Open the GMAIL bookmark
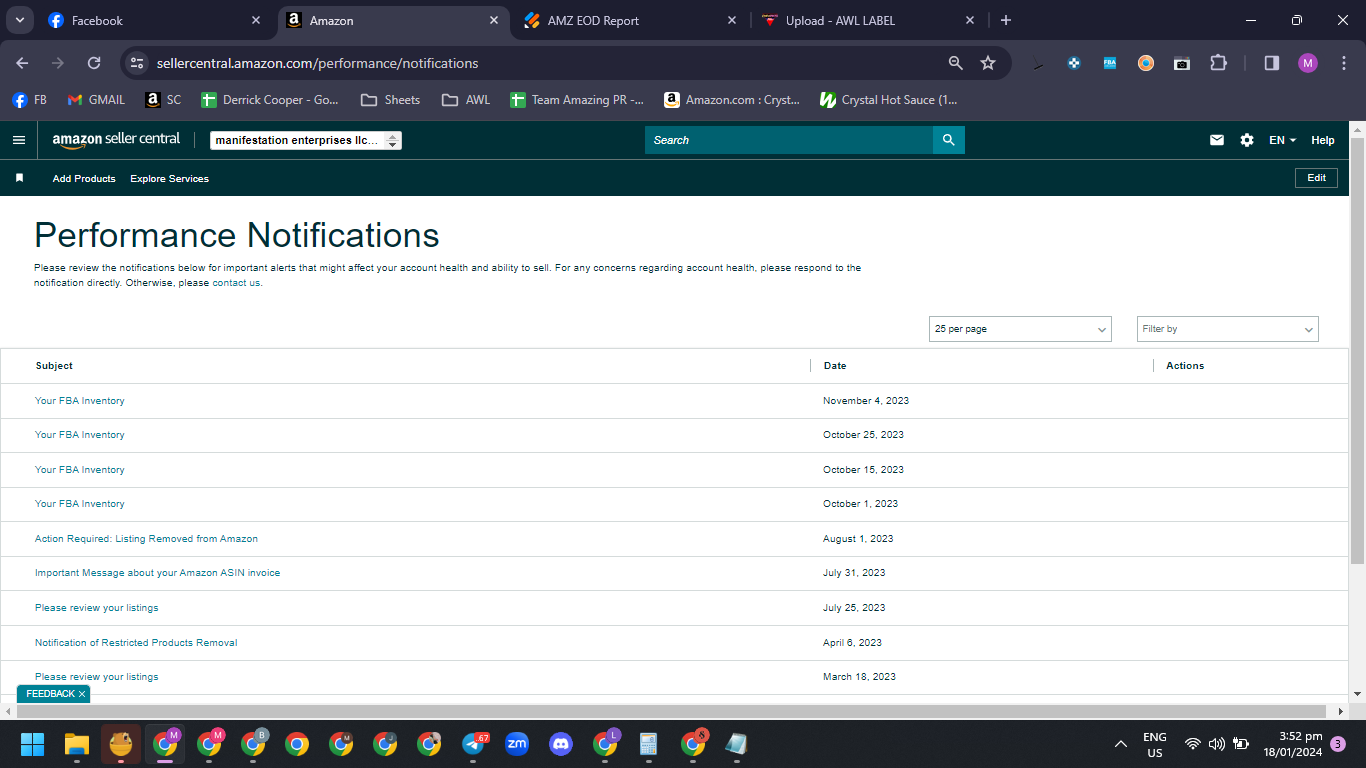The width and height of the screenshot is (1366, 768). pos(96,100)
